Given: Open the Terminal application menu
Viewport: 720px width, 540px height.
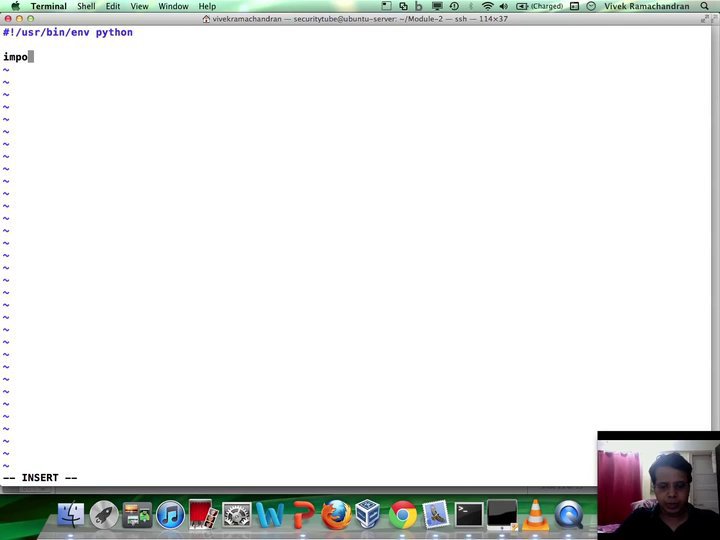Looking at the screenshot, I should 49,6.
